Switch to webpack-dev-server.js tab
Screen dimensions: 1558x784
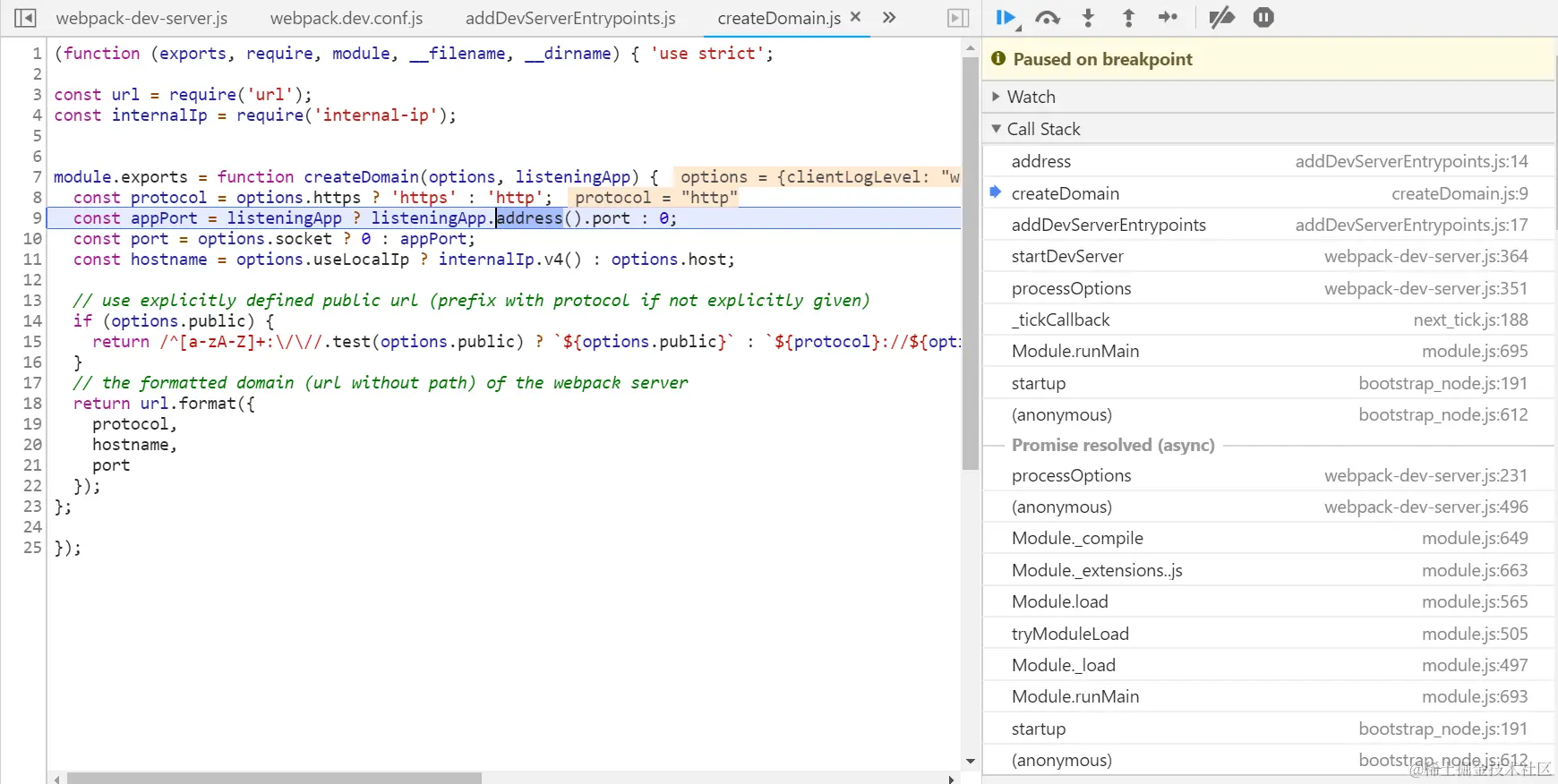pos(141,18)
